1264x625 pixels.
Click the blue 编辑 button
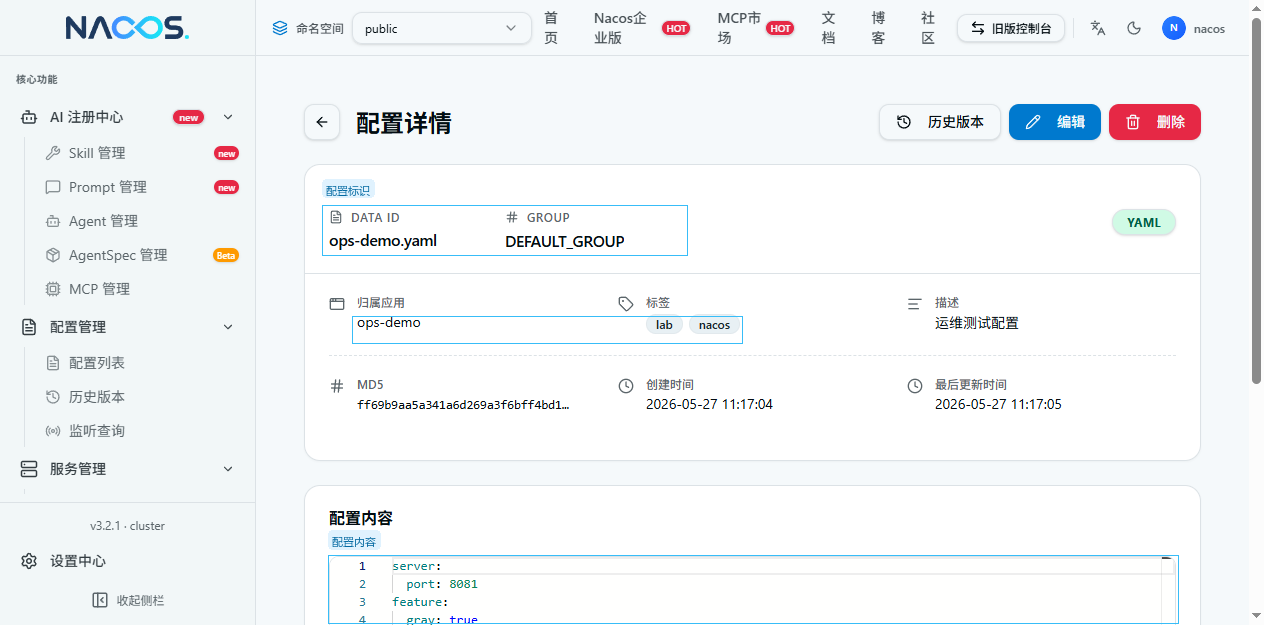[1055, 122]
